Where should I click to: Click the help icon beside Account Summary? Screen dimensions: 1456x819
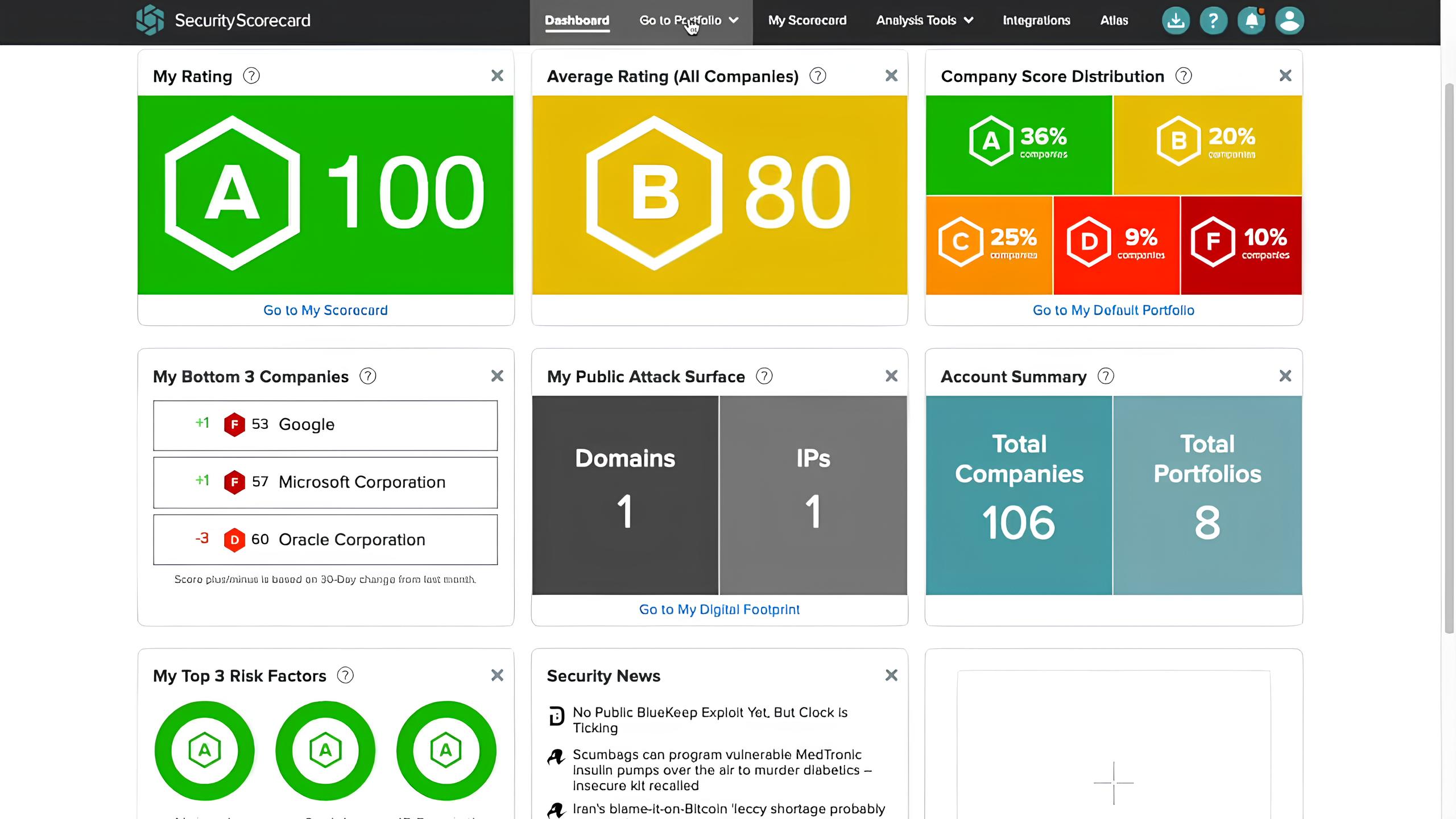tap(1105, 376)
